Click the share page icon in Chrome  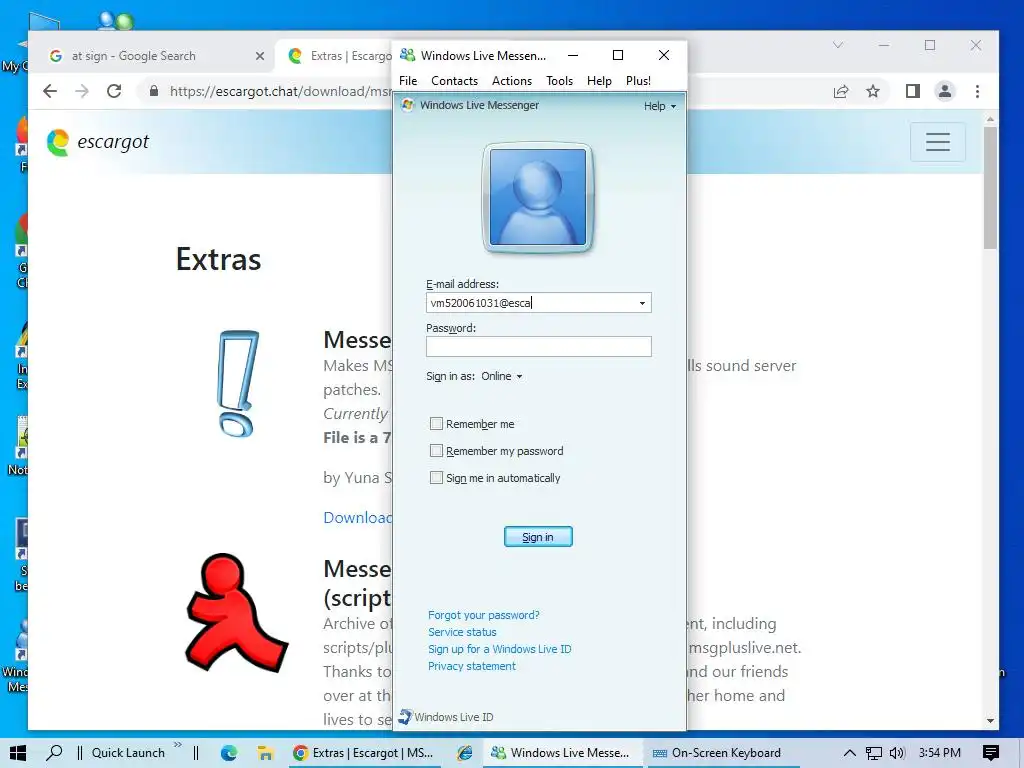coord(841,91)
